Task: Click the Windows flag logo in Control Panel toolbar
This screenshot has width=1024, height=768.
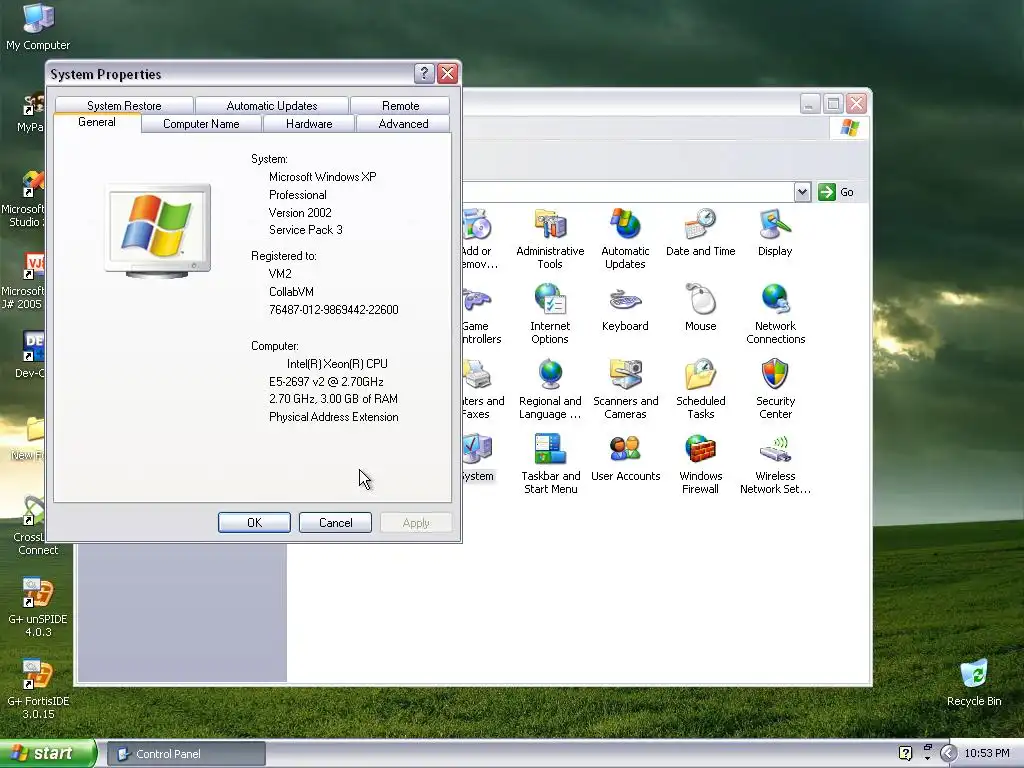Action: tap(850, 127)
